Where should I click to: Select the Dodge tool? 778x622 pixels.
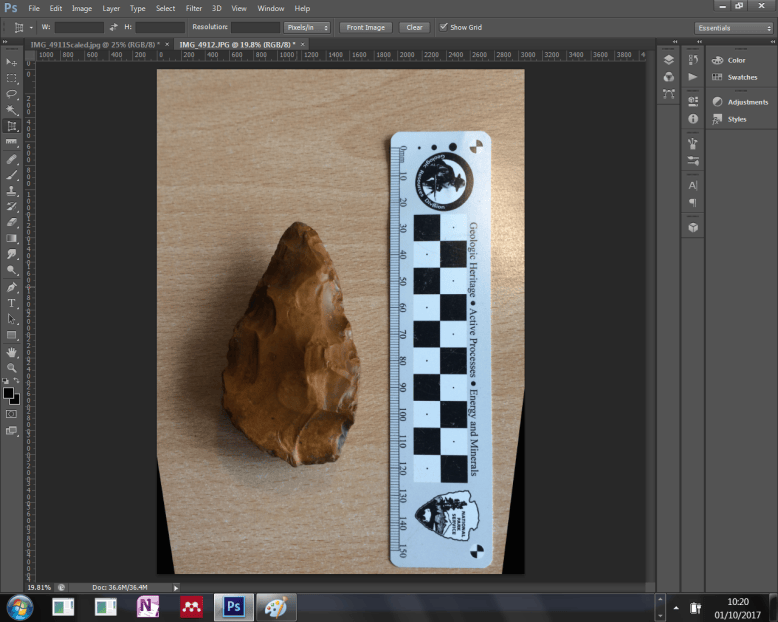tap(11, 270)
